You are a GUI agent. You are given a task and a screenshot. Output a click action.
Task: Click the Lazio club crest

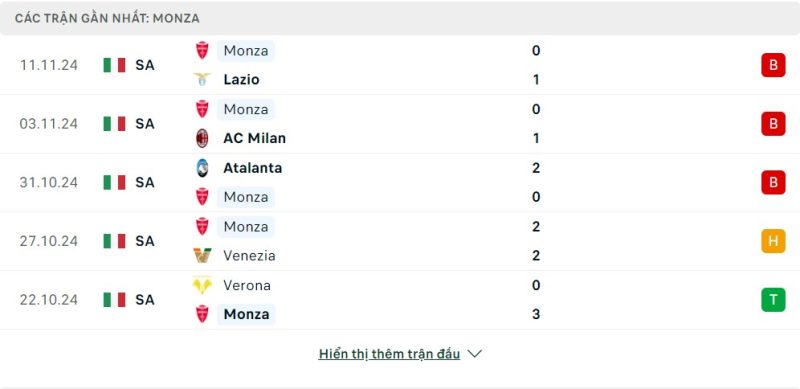pyautogui.click(x=202, y=80)
